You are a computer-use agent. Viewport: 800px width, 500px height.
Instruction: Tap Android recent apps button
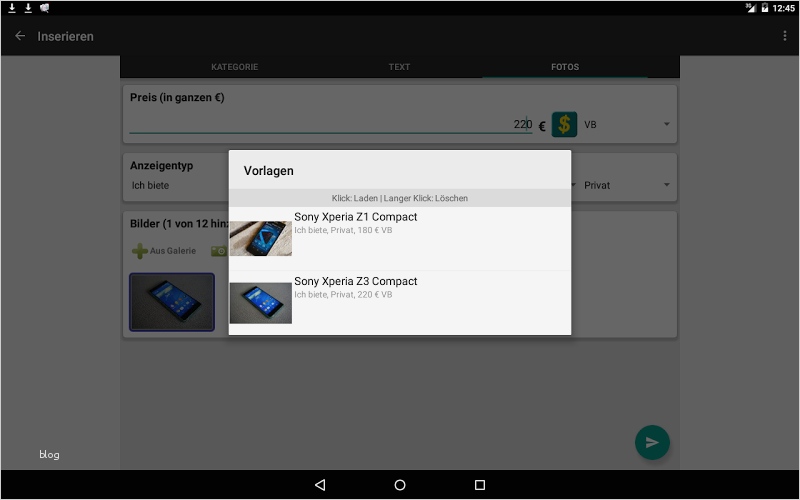(x=480, y=485)
